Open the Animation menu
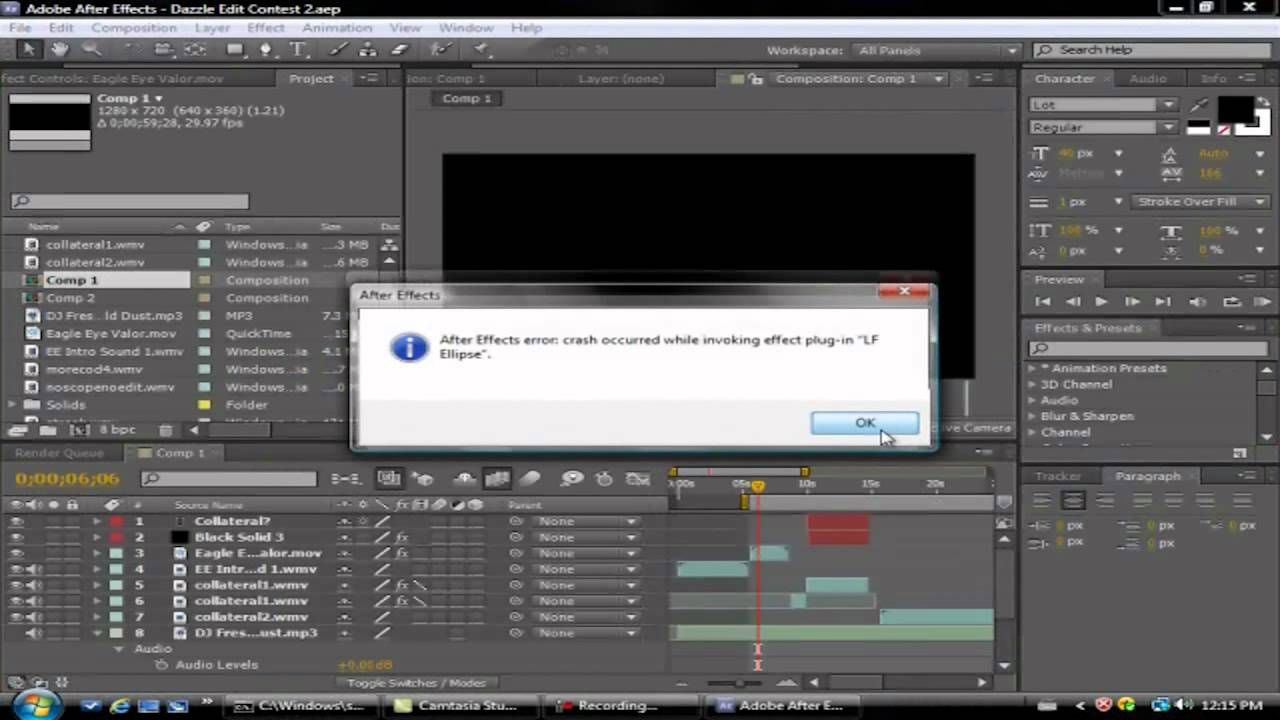 click(x=337, y=27)
